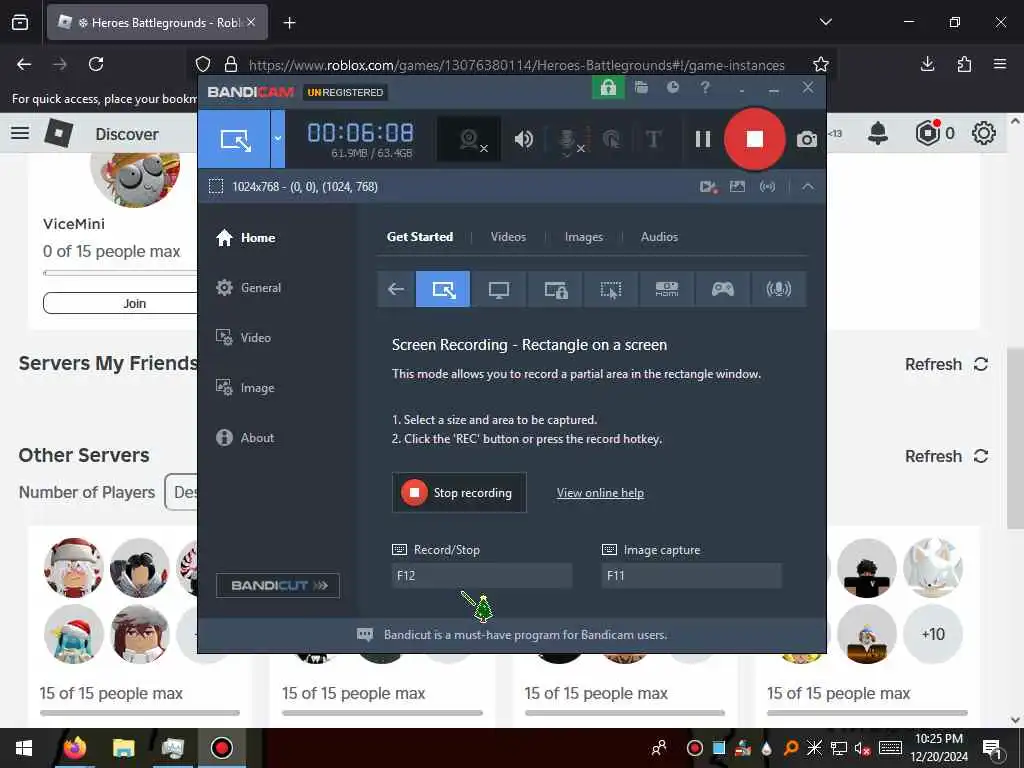Open the Robux balance icon
This screenshot has height=768, width=1024.
click(927, 133)
